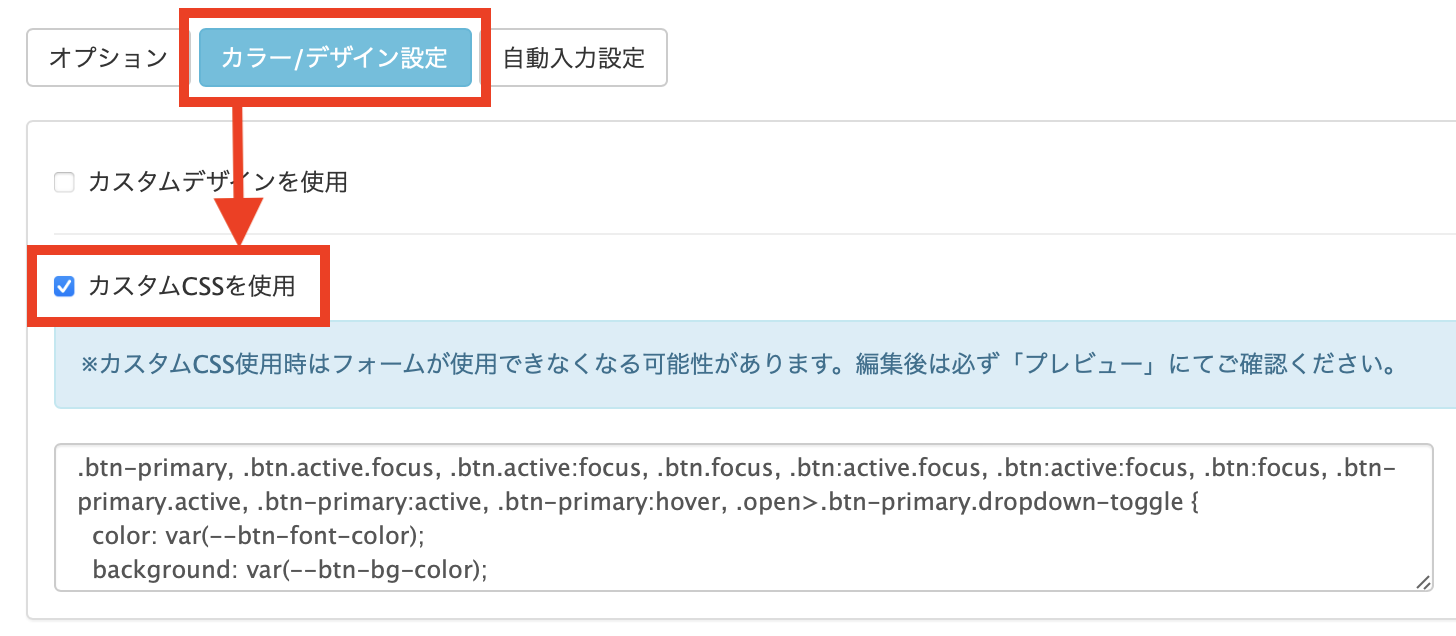The width and height of the screenshot is (1456, 636).
Task: Click the resize grip of the CSS textarea
Action: click(x=1421, y=581)
